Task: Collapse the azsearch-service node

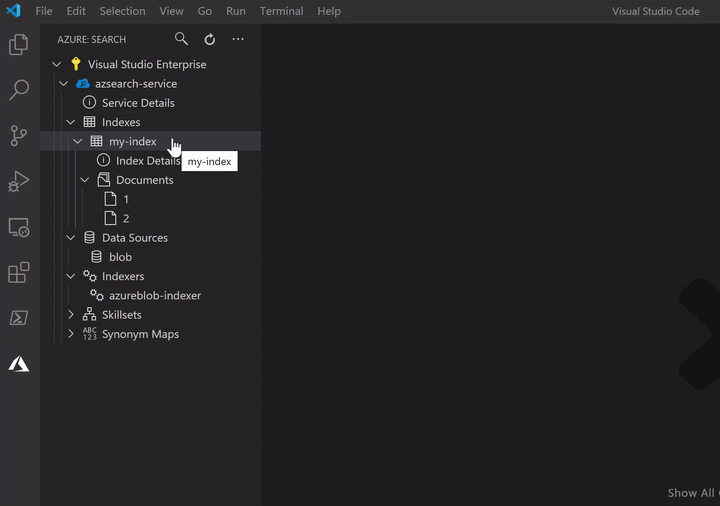Action: tap(64, 84)
